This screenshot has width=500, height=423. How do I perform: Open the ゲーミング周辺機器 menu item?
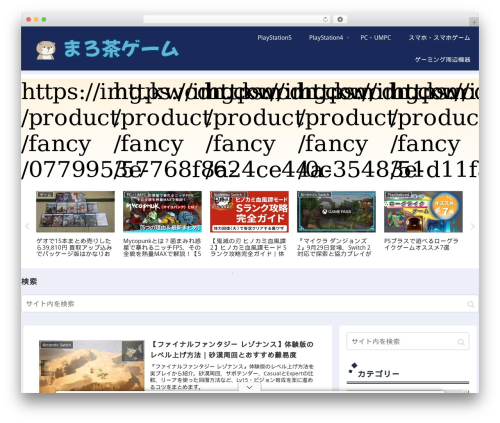pos(442,59)
